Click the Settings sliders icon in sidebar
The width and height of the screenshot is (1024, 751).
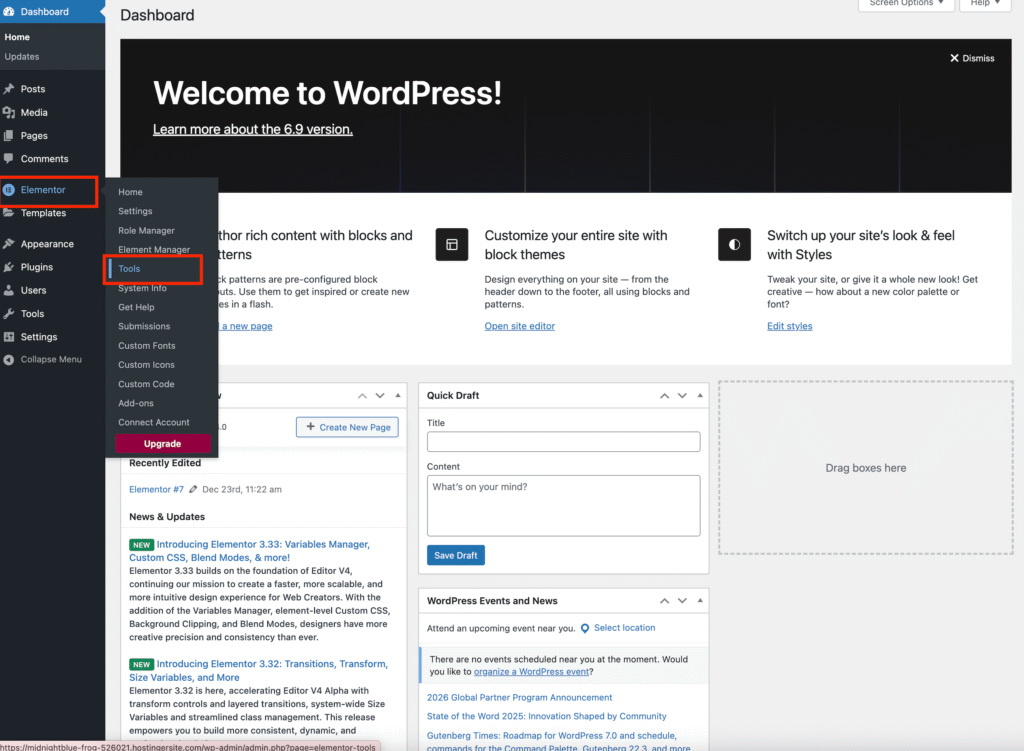pyautogui.click(x=9, y=337)
